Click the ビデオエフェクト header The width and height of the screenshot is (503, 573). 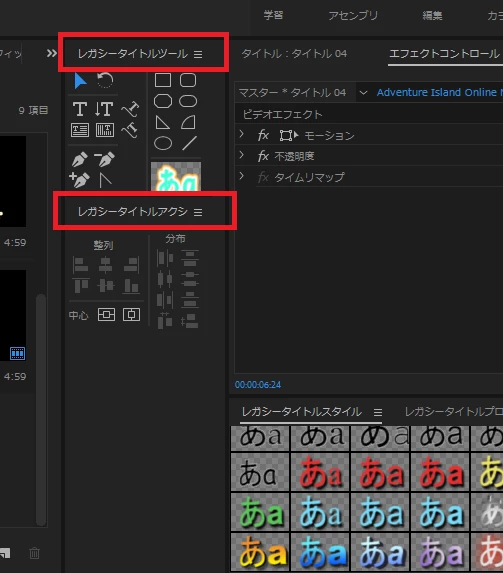pos(283,114)
